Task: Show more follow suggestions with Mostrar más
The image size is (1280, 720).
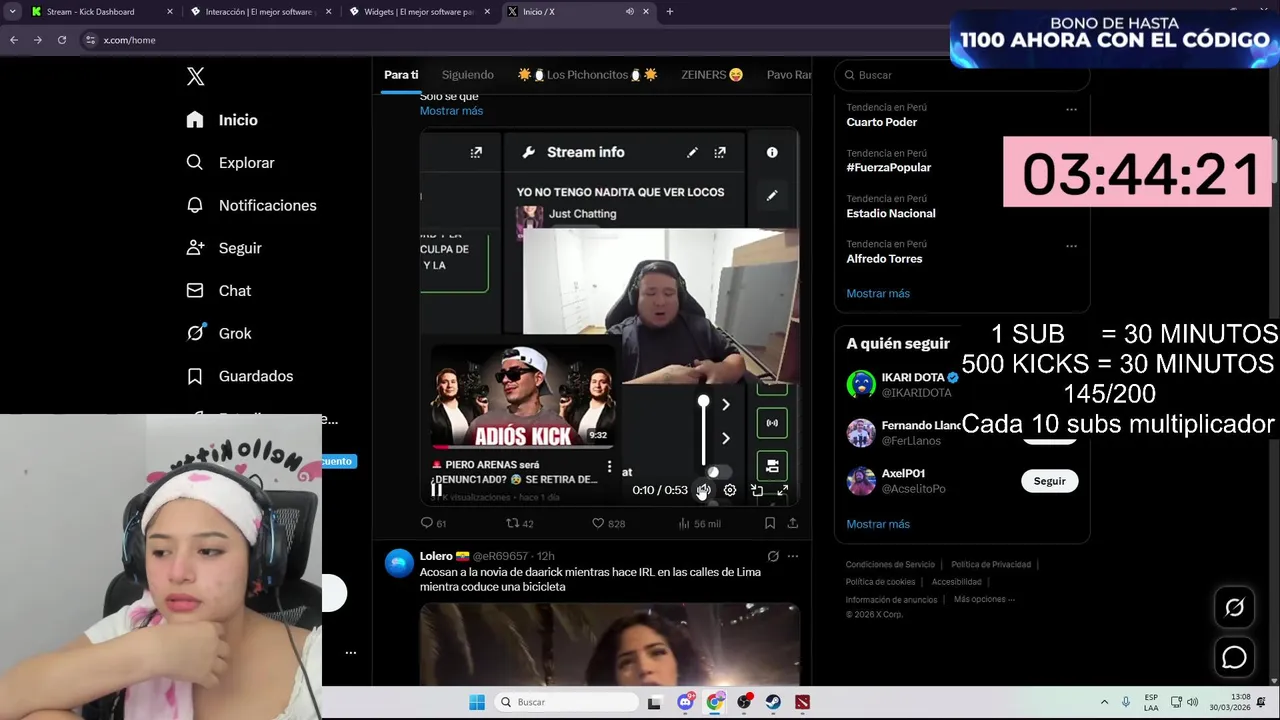Action: 878,524
